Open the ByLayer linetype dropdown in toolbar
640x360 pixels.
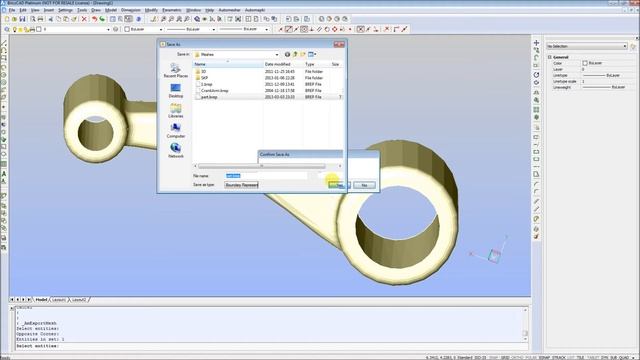[x=213, y=29]
